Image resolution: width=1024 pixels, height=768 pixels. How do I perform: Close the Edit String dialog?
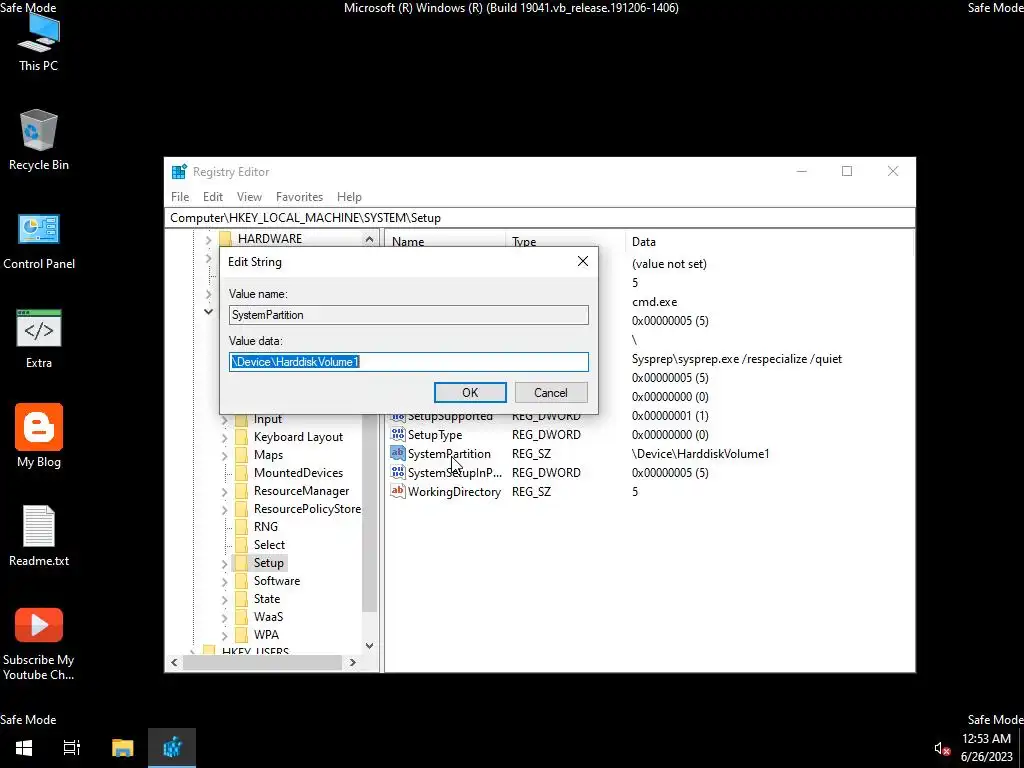[583, 261]
